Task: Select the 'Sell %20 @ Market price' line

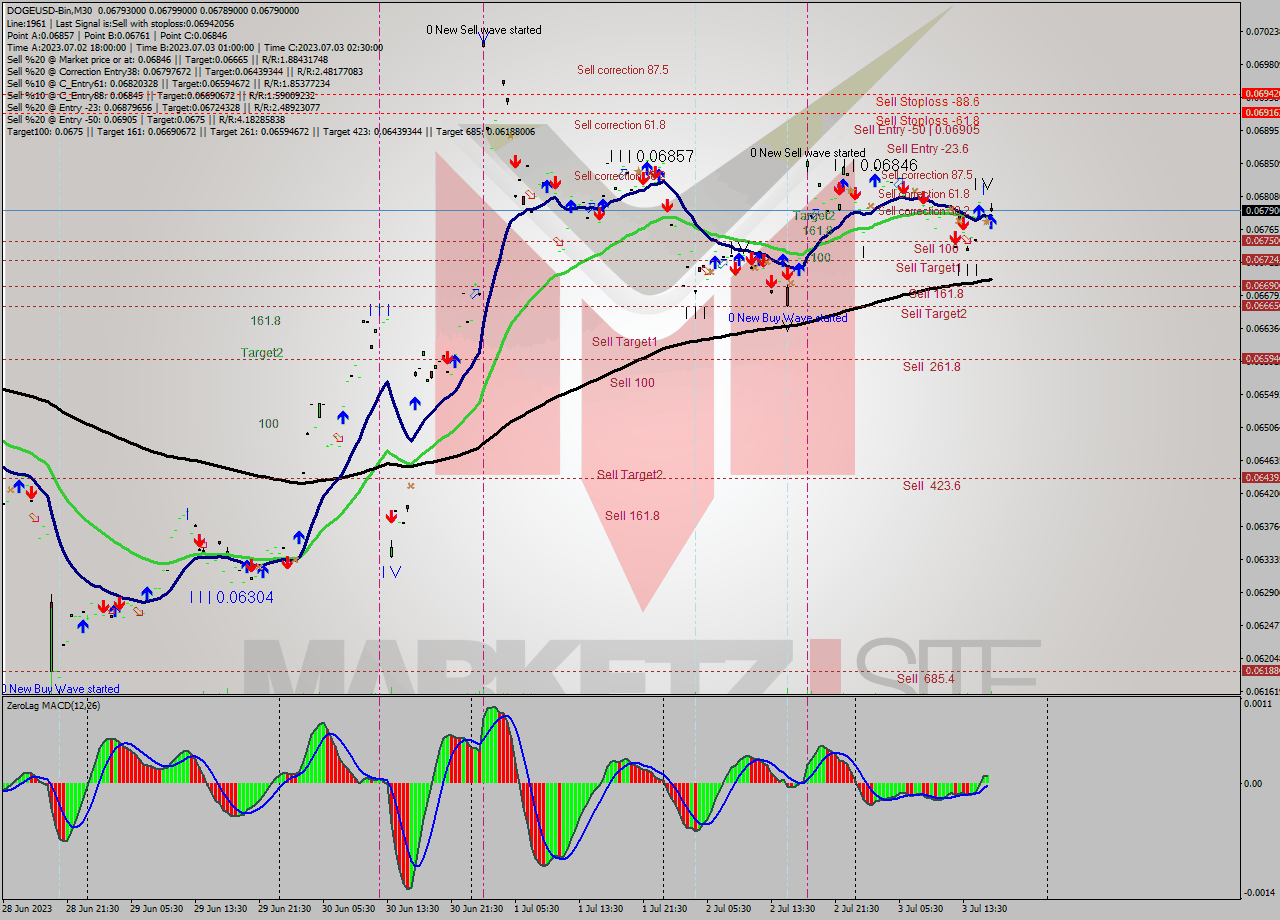Action: [x=167, y=59]
